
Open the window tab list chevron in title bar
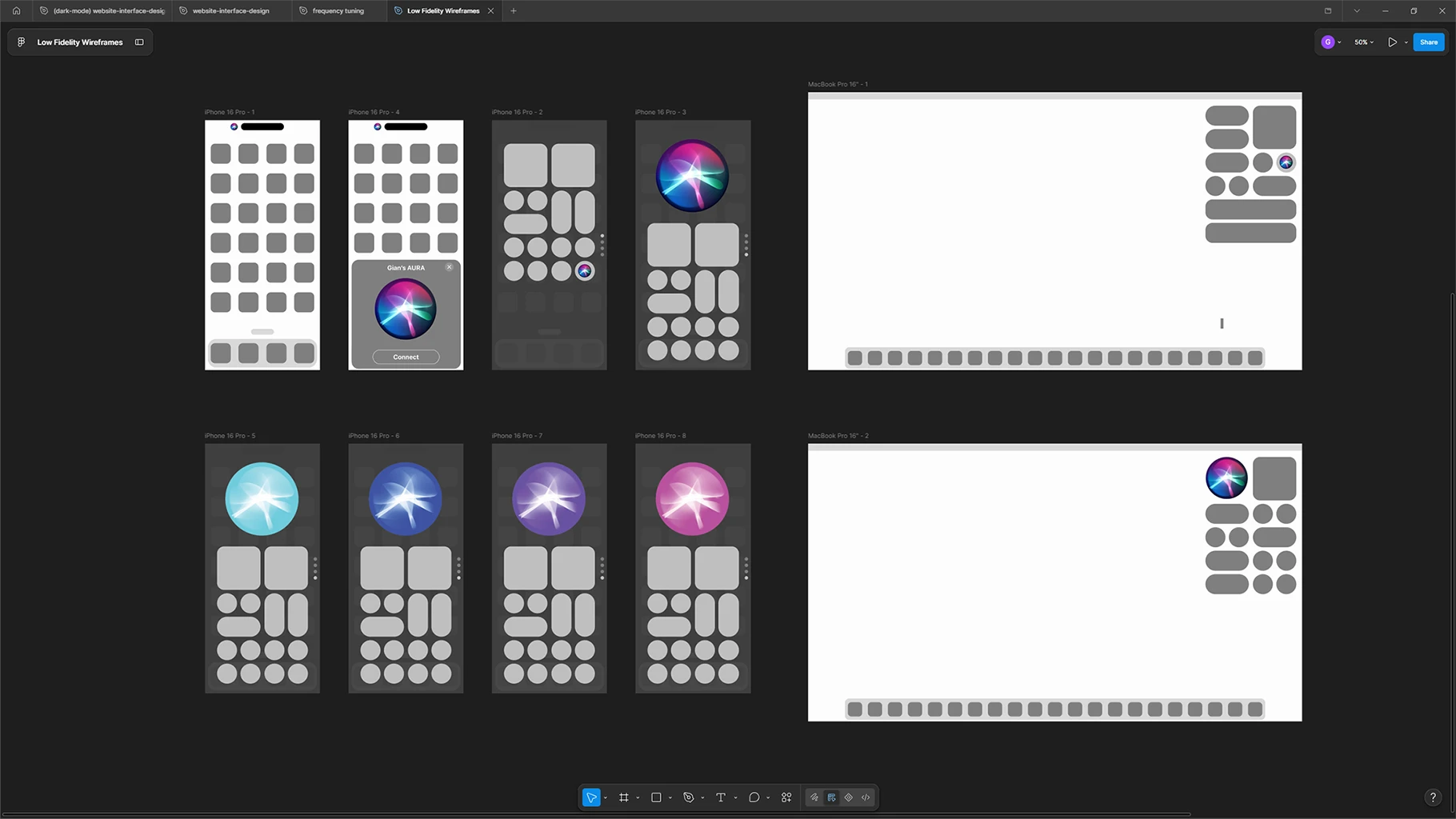[1357, 10]
